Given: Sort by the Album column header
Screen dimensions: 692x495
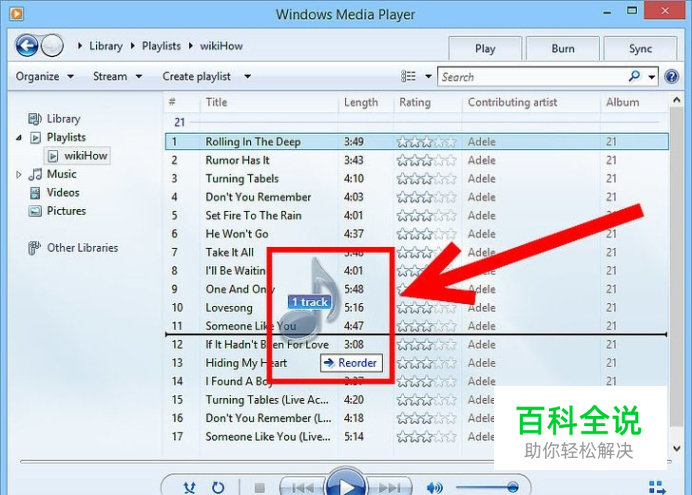Looking at the screenshot, I should pyautogui.click(x=634, y=102).
